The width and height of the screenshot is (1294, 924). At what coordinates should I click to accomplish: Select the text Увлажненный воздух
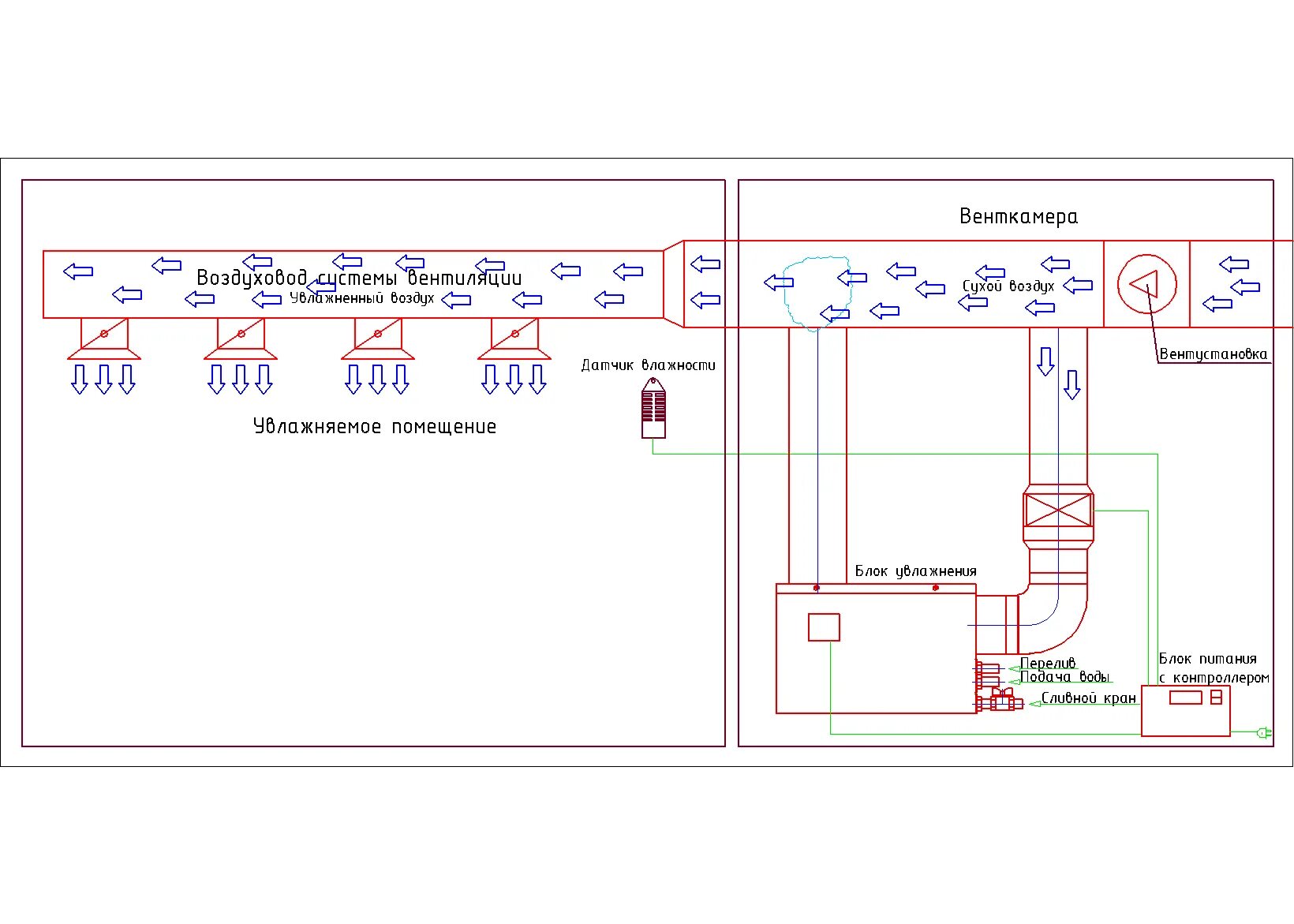click(362, 298)
